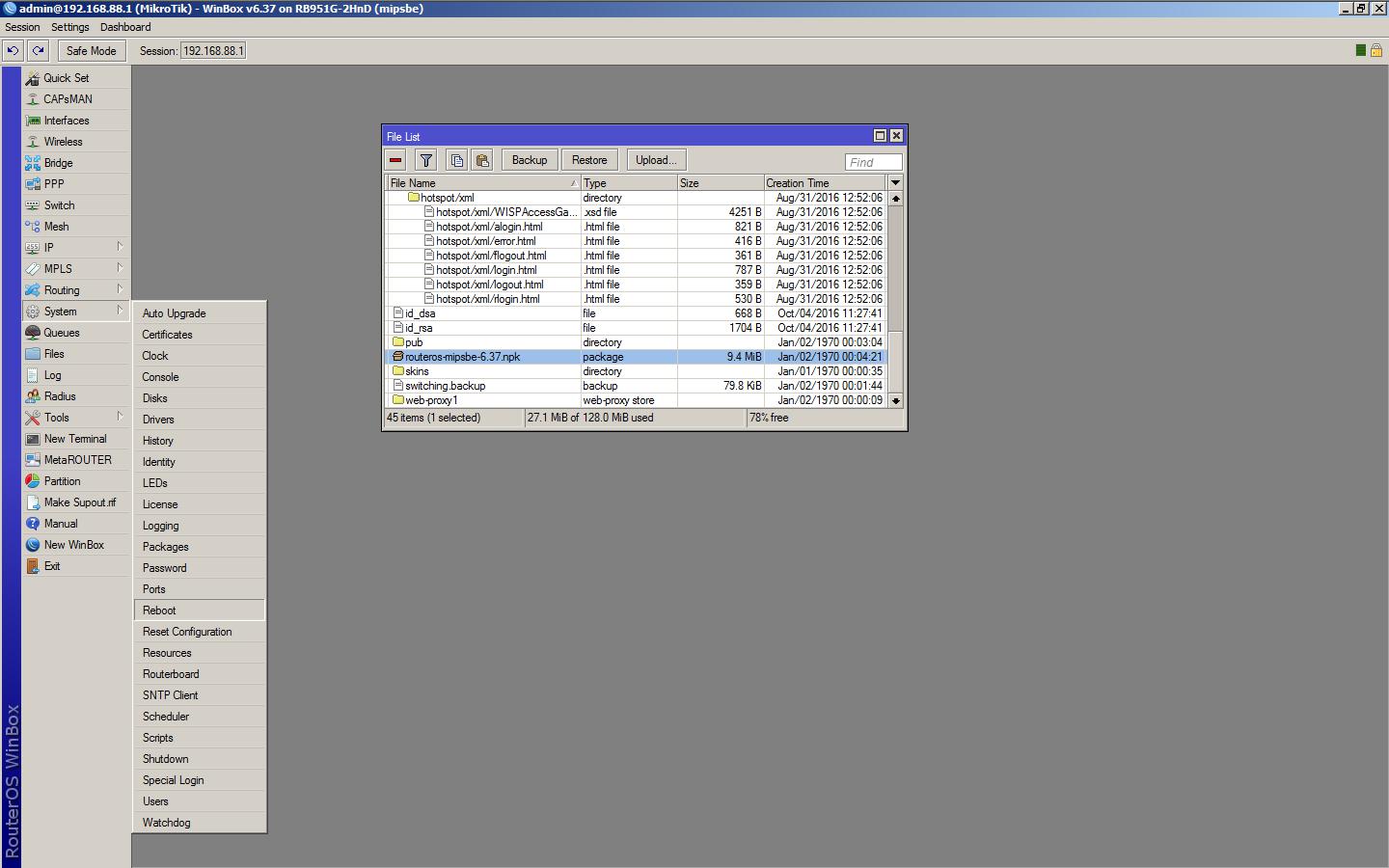Viewport: 1389px width, 868px height.
Task: Open Wireless in sidebar
Action: point(76,142)
